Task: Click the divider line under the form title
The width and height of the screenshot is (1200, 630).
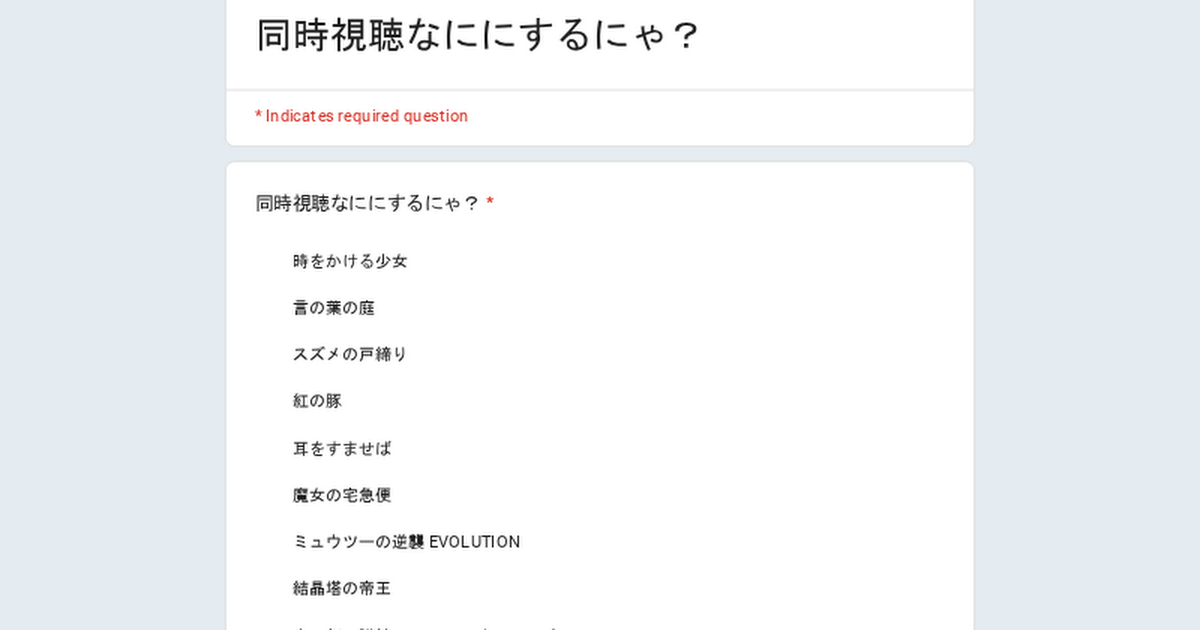Action: click(x=600, y=90)
